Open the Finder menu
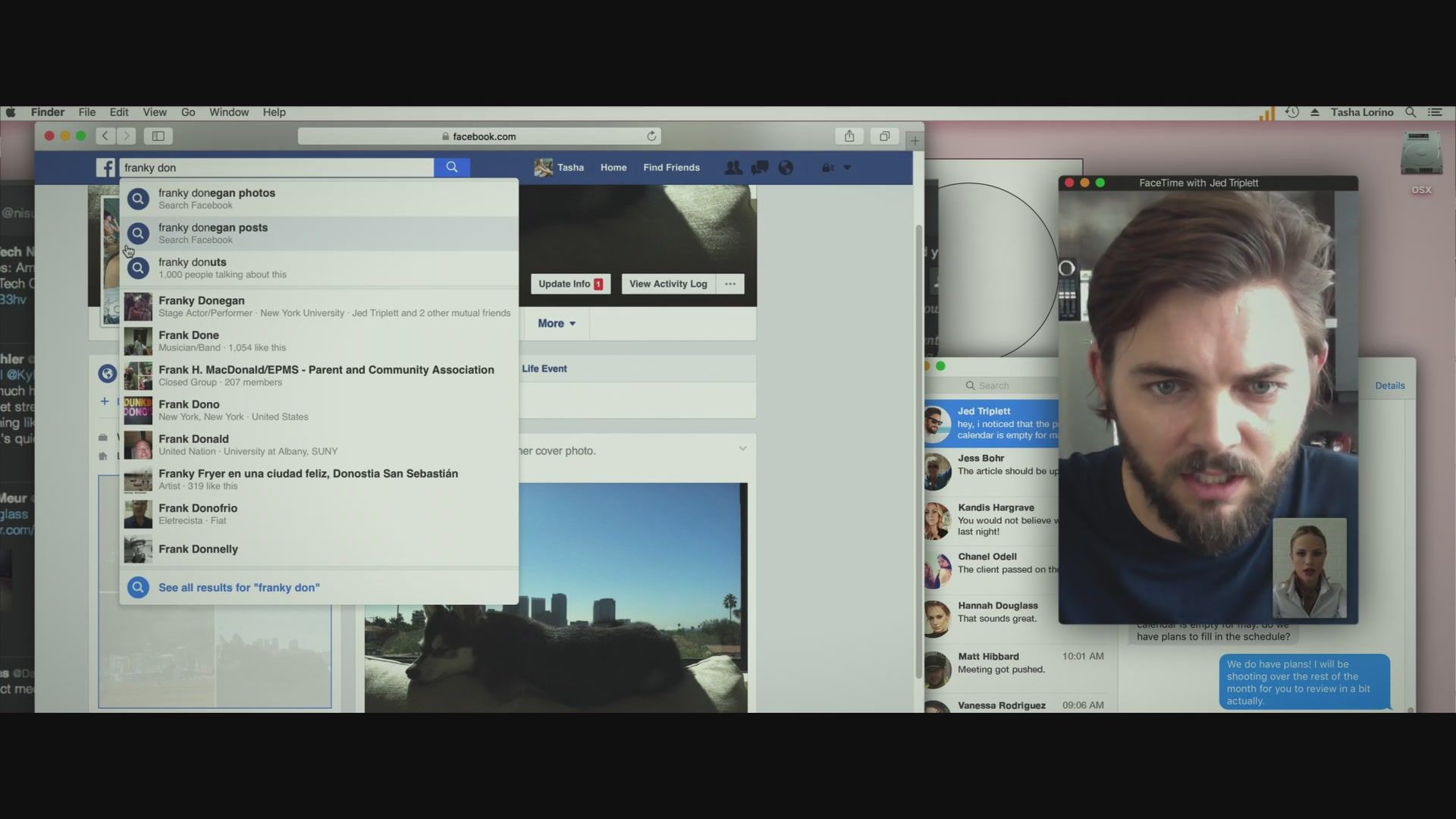1456x819 pixels. (x=48, y=112)
